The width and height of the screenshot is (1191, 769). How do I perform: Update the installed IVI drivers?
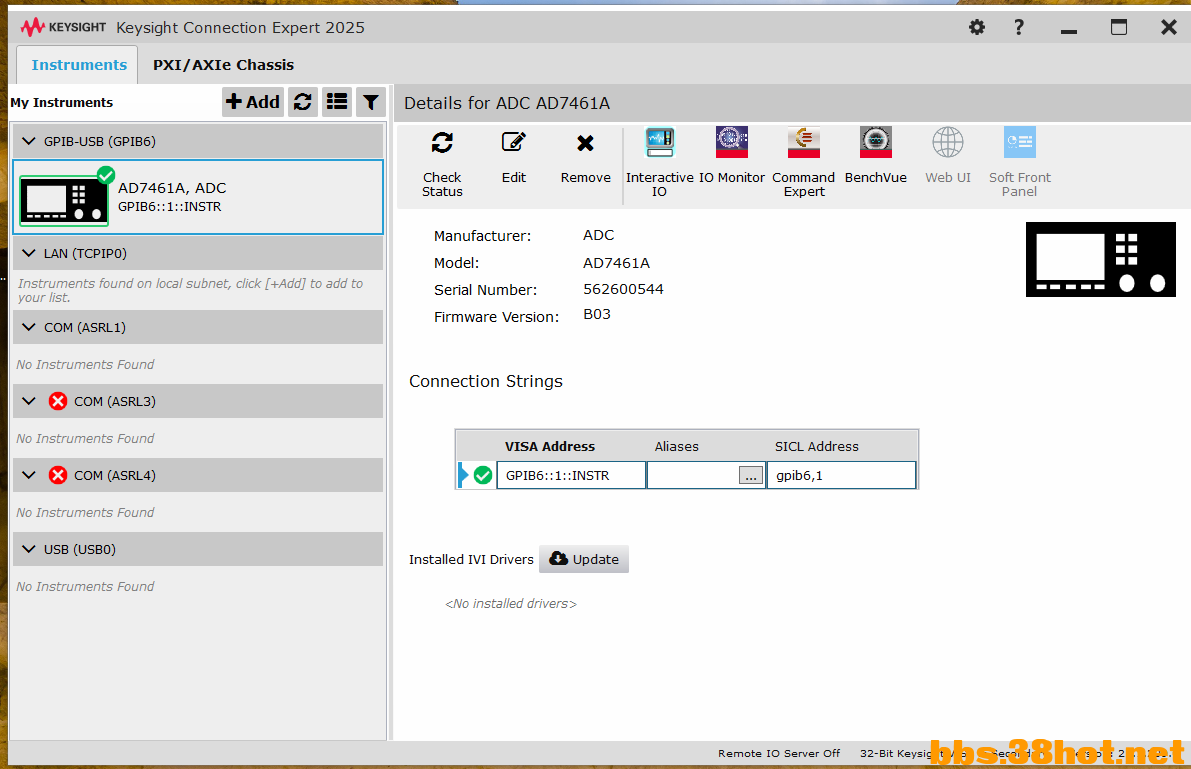[584, 559]
